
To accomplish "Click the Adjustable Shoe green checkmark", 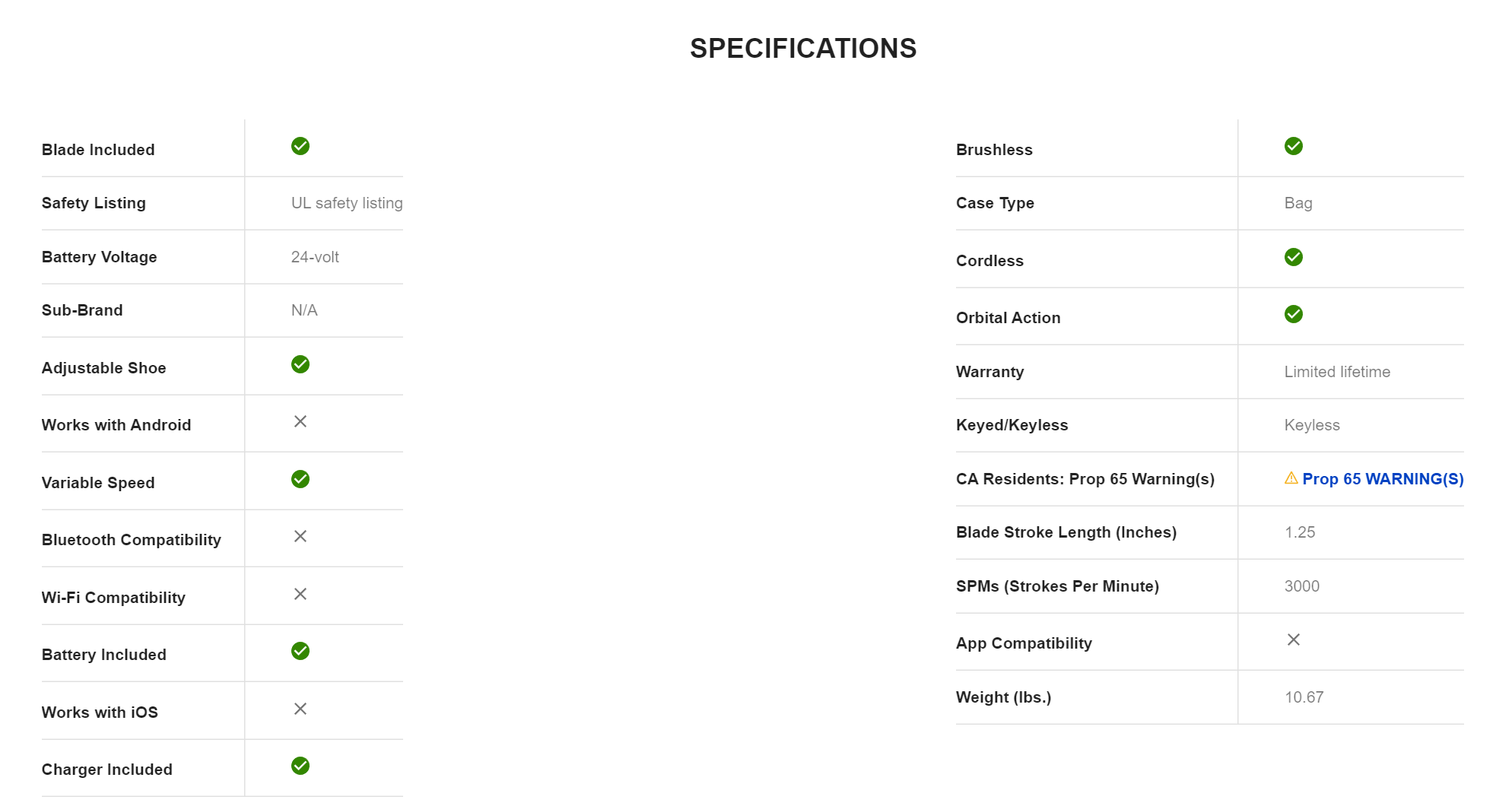I will pos(300,364).
